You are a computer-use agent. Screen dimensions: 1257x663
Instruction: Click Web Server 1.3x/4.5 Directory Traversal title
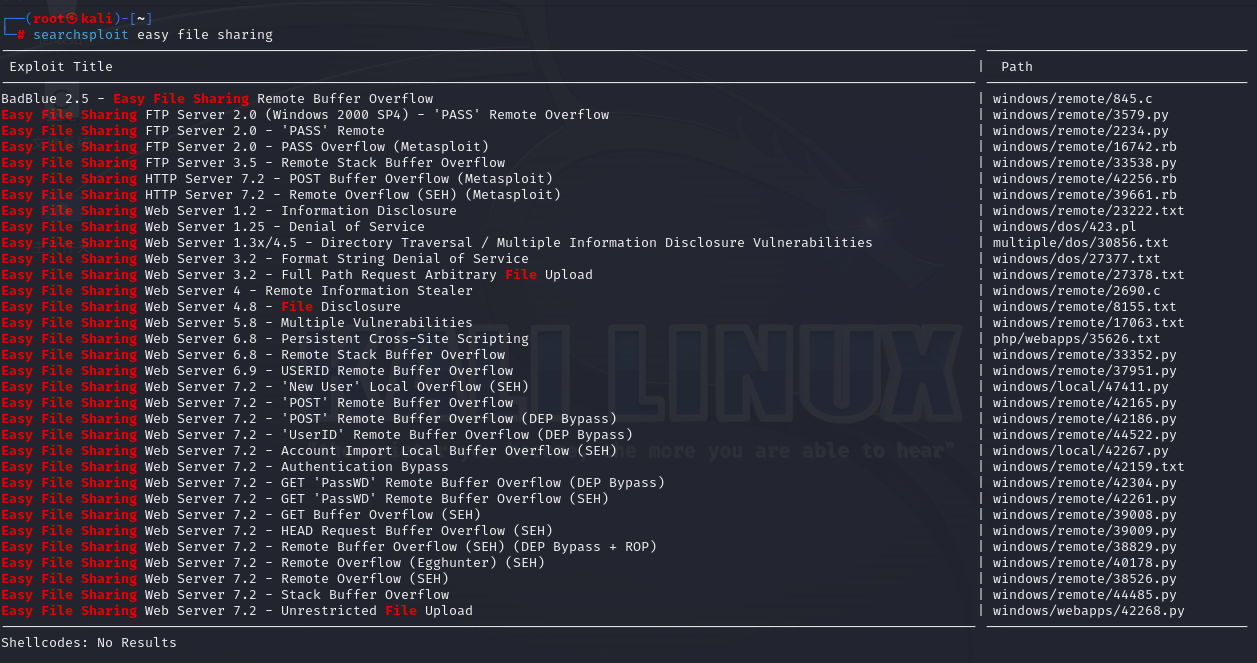tap(437, 243)
